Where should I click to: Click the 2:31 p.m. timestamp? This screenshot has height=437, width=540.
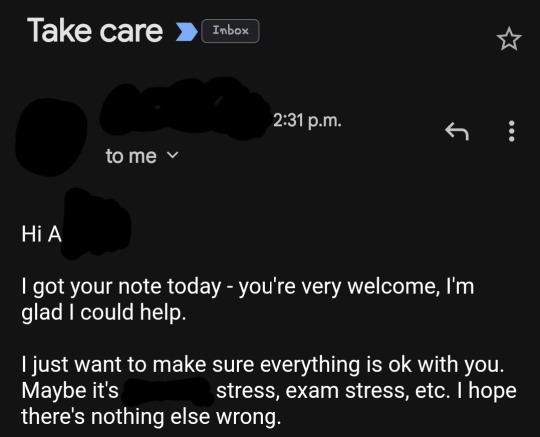307,121
